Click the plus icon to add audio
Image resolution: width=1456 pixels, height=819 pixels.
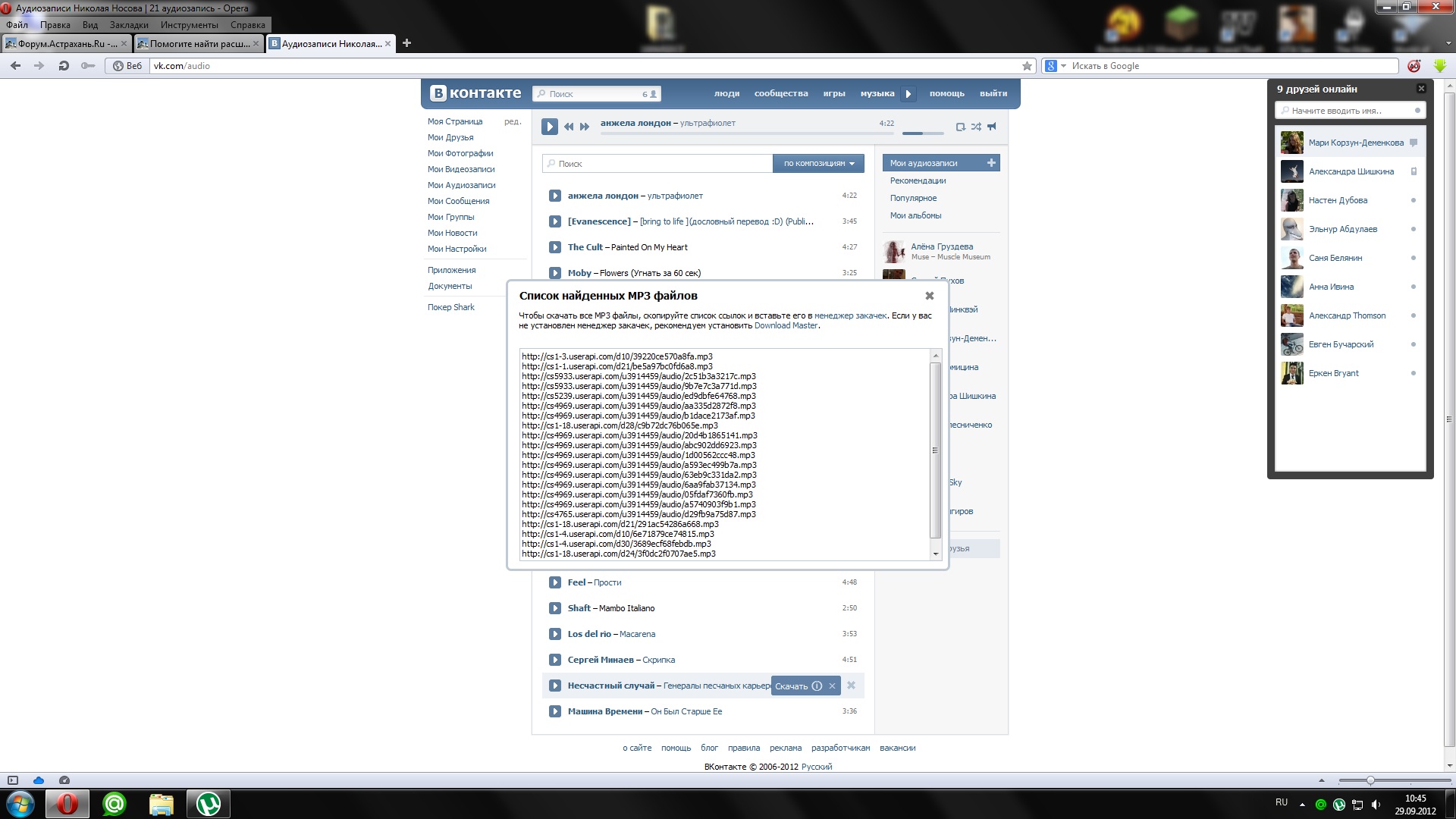[x=990, y=163]
